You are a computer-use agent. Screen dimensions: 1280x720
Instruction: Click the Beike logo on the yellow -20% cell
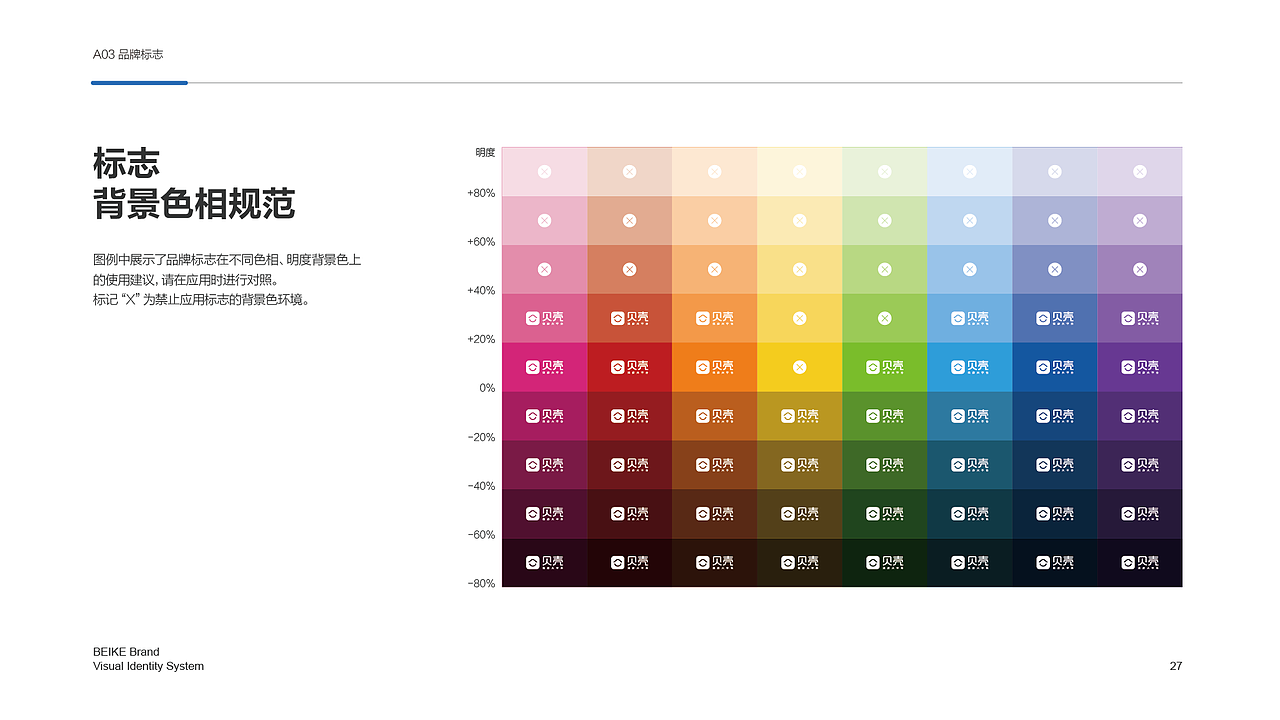pyautogui.click(x=800, y=416)
